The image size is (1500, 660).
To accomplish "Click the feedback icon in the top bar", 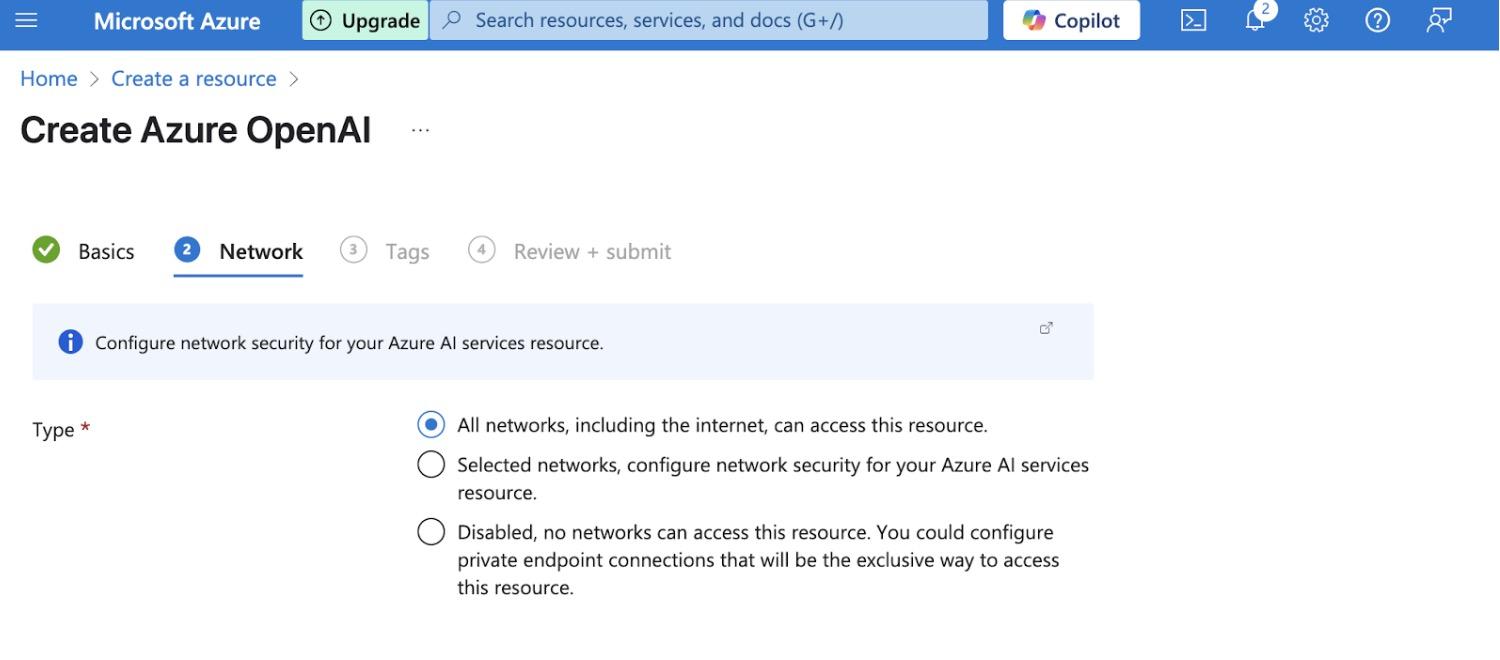I will pyautogui.click(x=1438, y=20).
